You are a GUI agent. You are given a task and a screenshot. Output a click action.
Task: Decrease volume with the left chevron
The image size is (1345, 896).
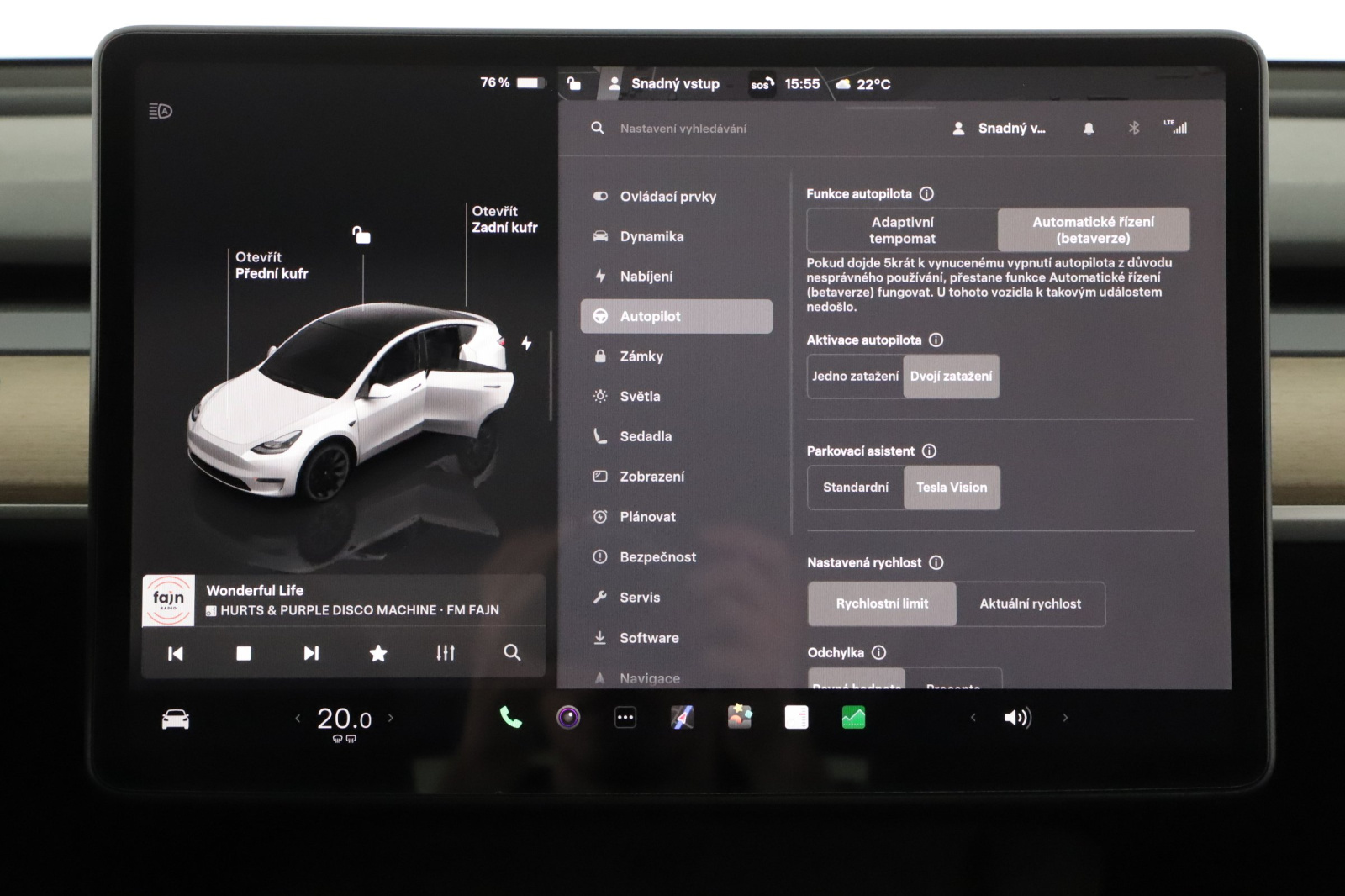click(x=973, y=718)
